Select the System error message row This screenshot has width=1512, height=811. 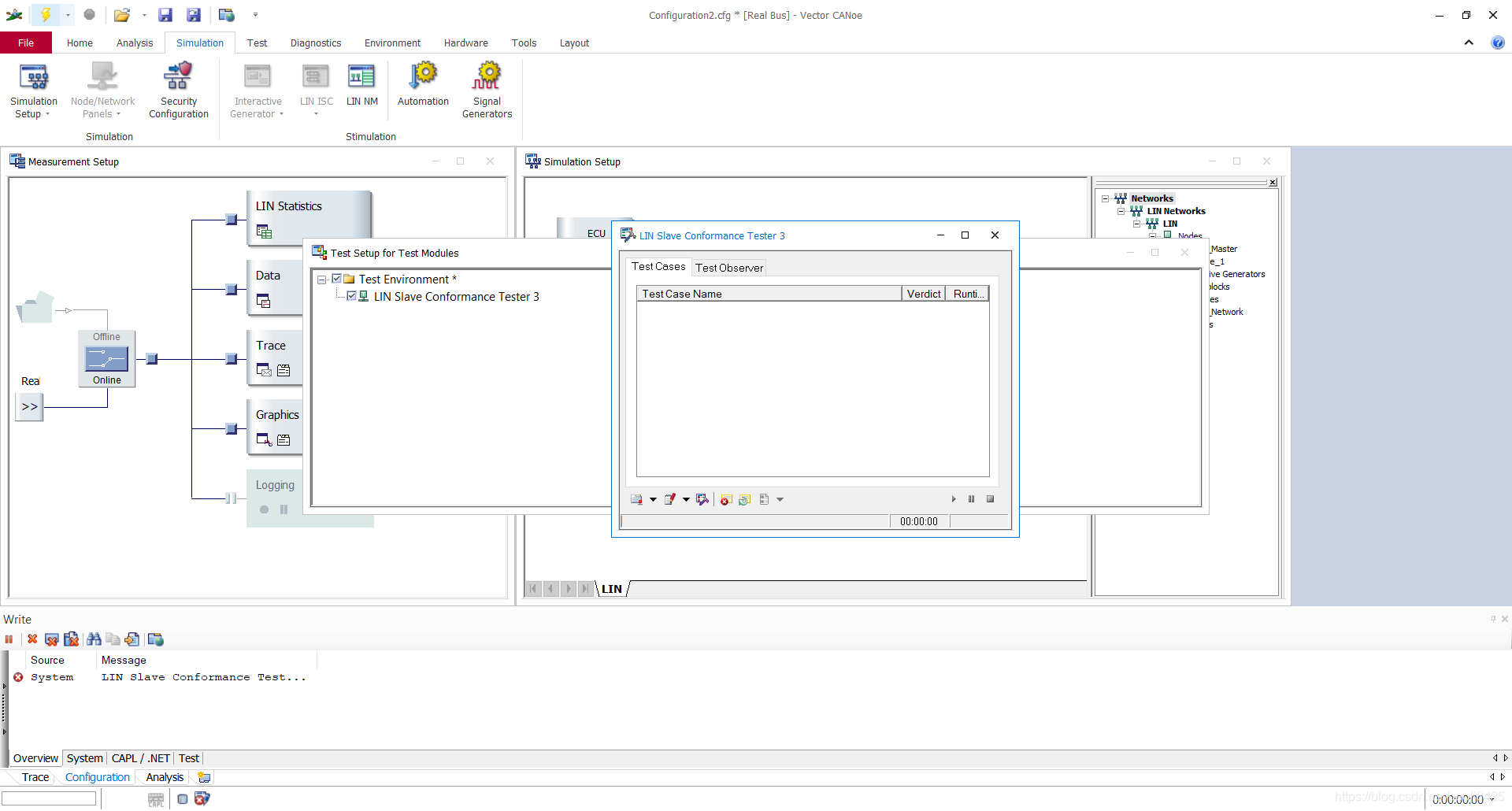click(x=161, y=677)
